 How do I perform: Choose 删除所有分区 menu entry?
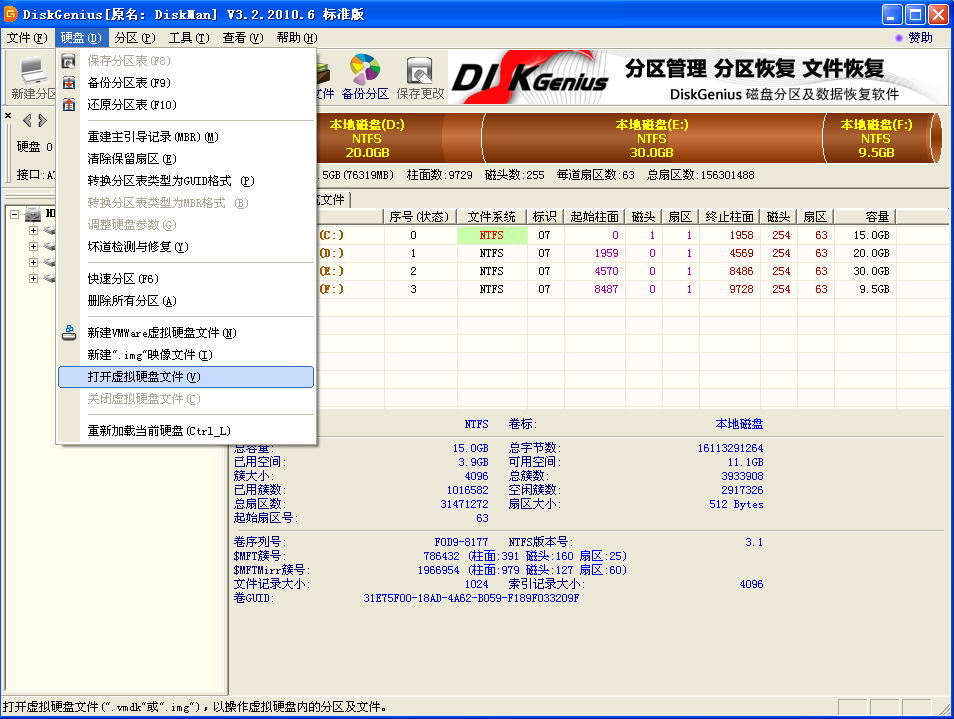point(186,300)
